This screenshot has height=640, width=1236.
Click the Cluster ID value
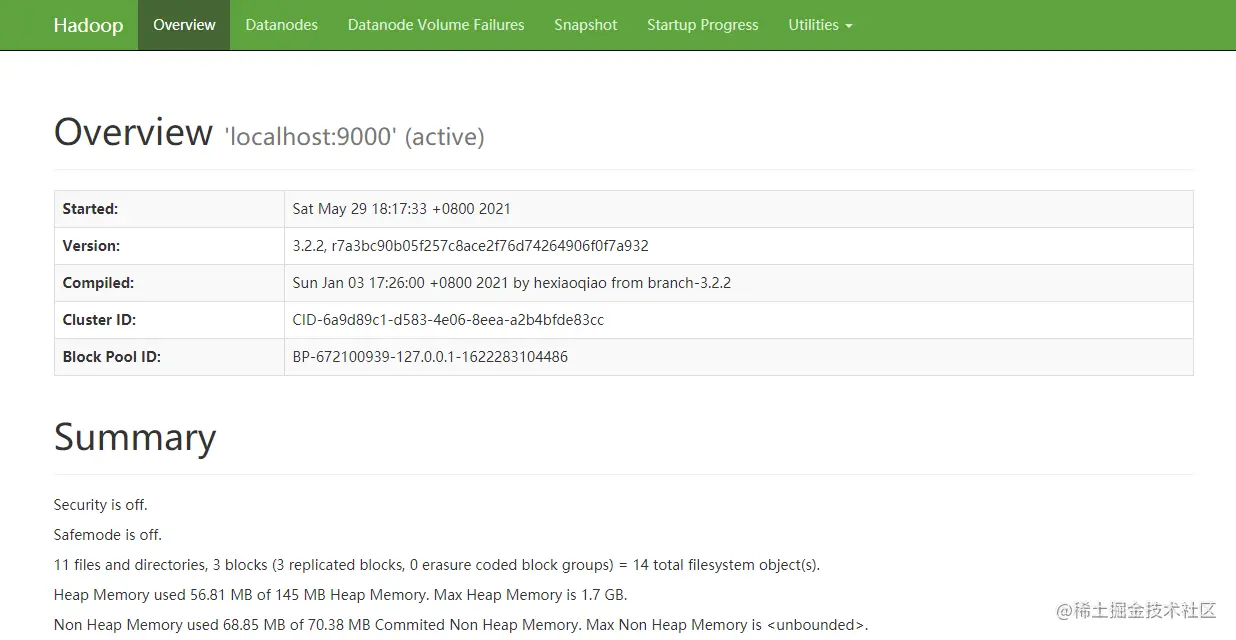click(448, 320)
